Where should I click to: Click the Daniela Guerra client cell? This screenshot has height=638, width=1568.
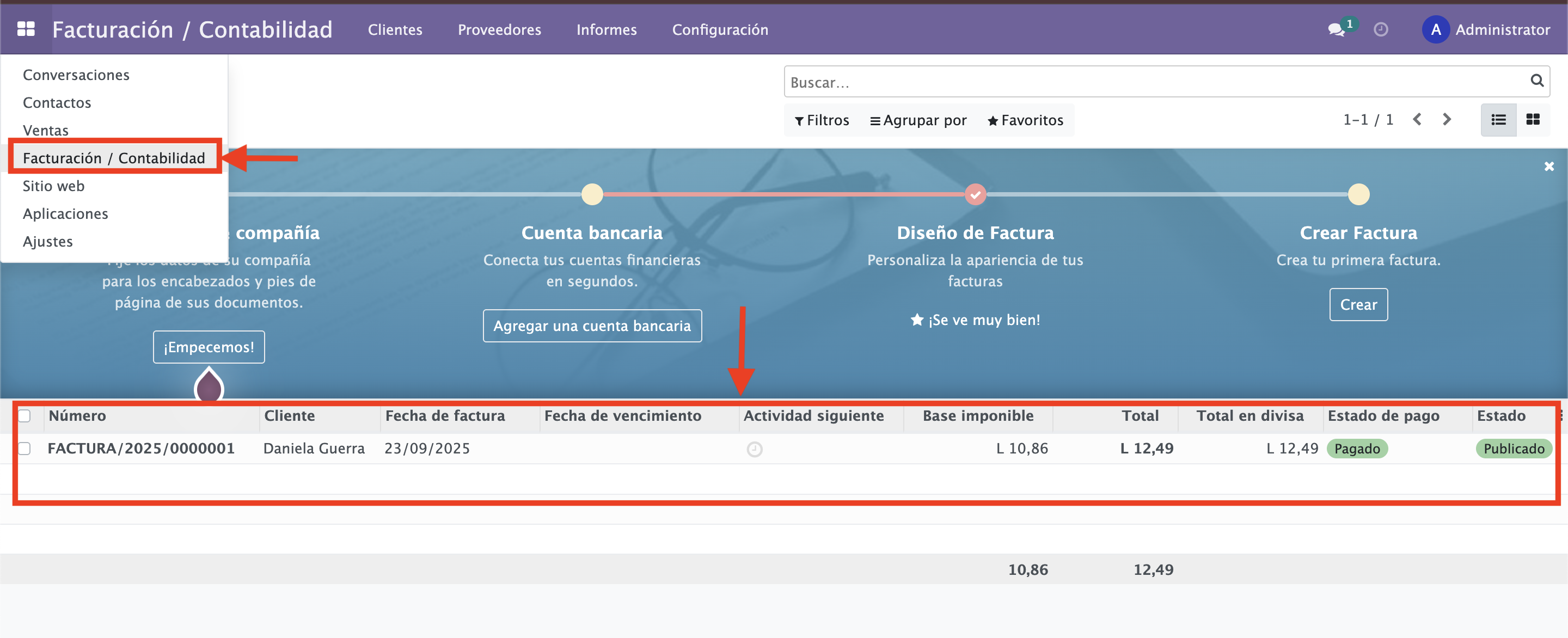(x=314, y=449)
